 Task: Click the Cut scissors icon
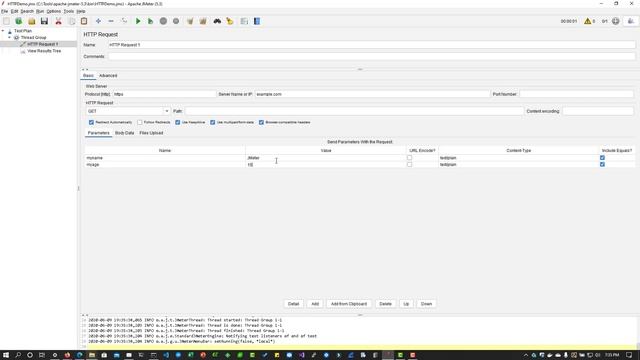tap(58, 21)
